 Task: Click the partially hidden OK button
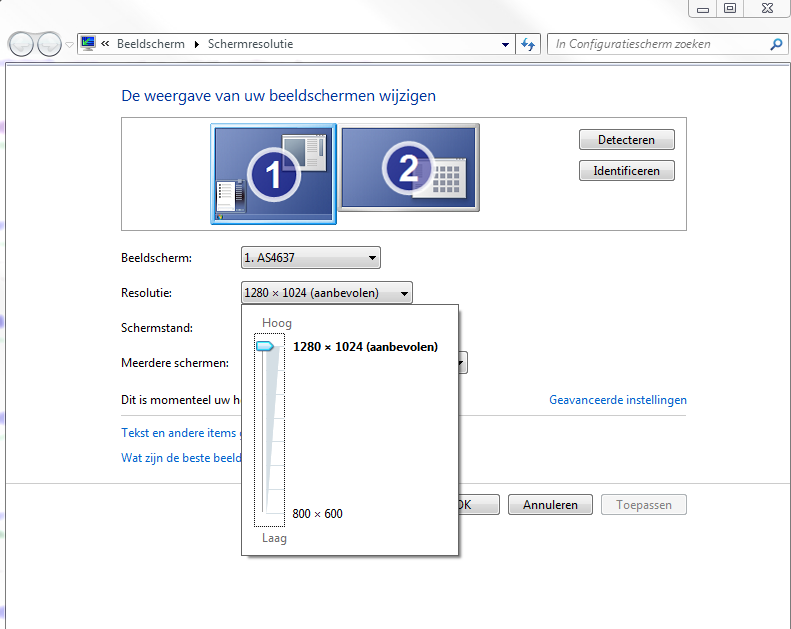pos(479,505)
